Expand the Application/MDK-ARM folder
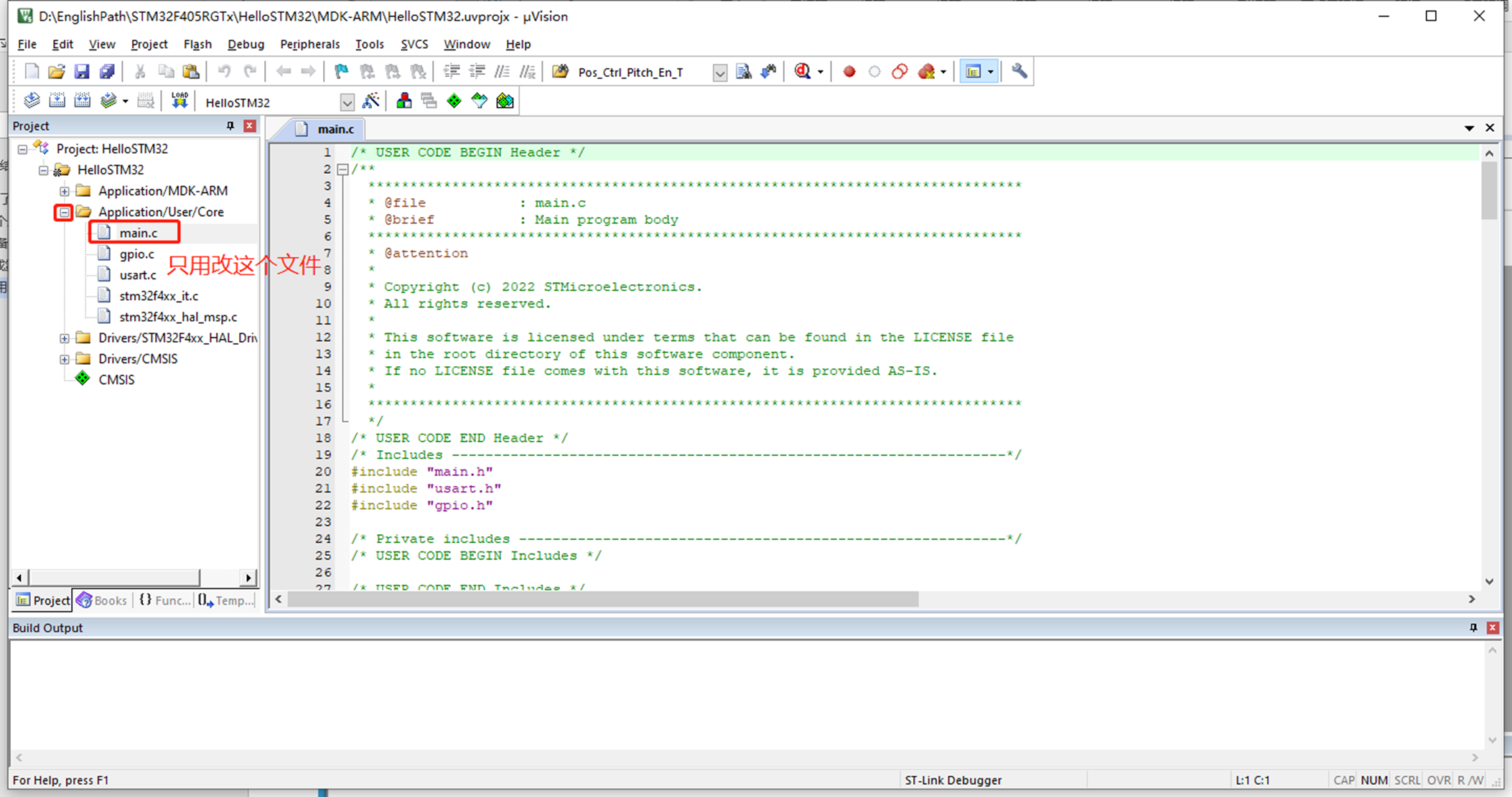 65,191
